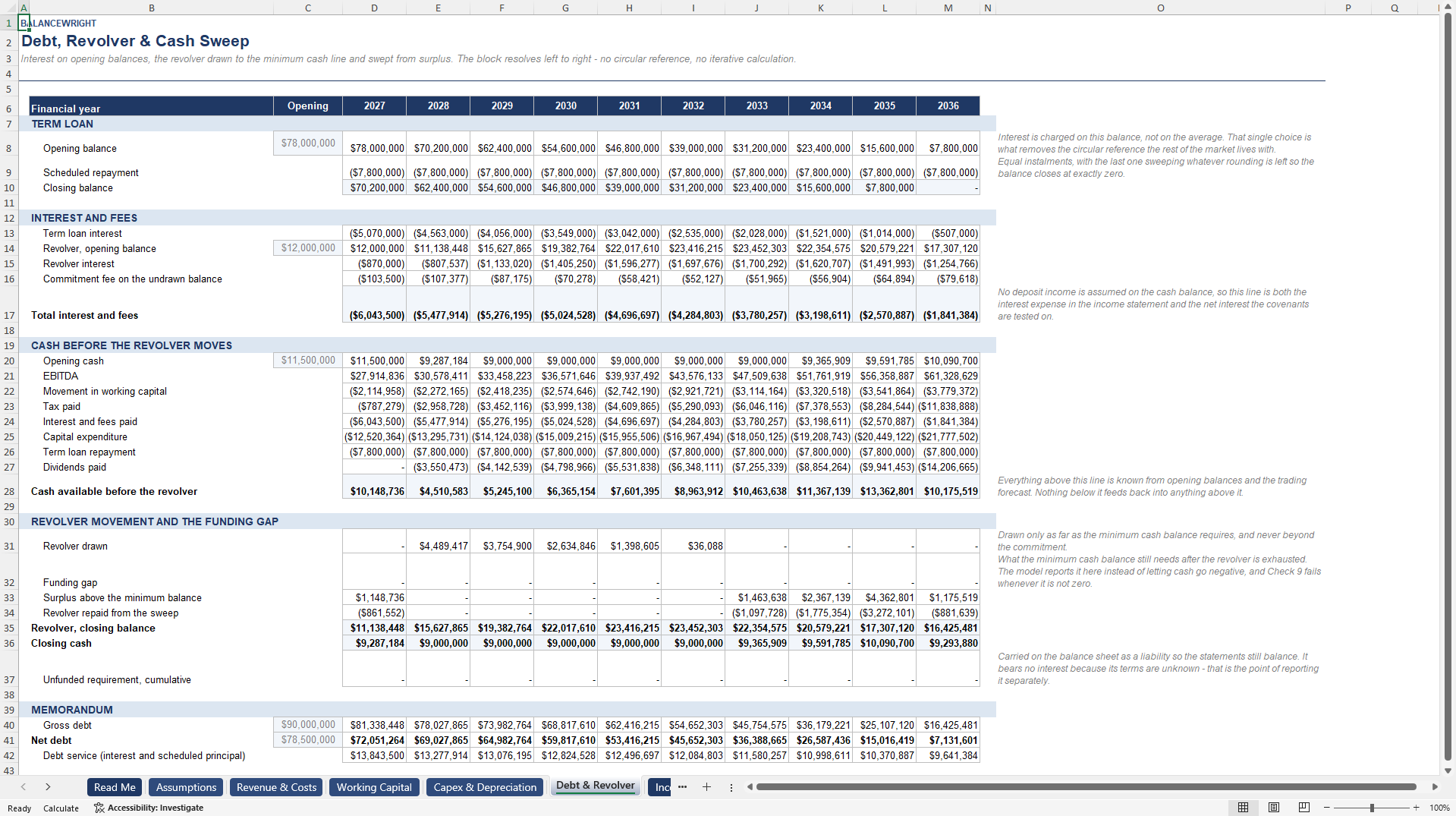
Task: Select Total interest and fees label
Action: pyautogui.click(x=84, y=315)
